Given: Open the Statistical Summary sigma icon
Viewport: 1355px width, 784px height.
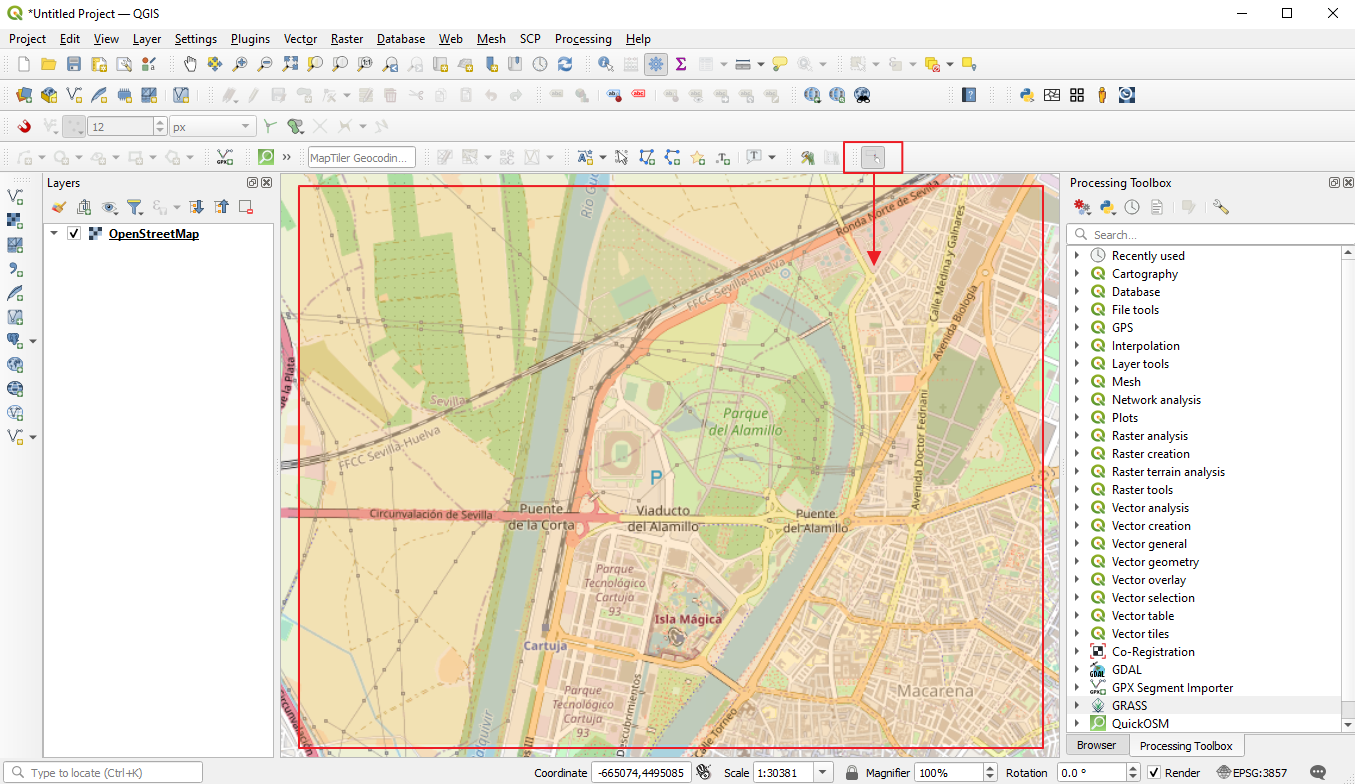Looking at the screenshot, I should [681, 64].
